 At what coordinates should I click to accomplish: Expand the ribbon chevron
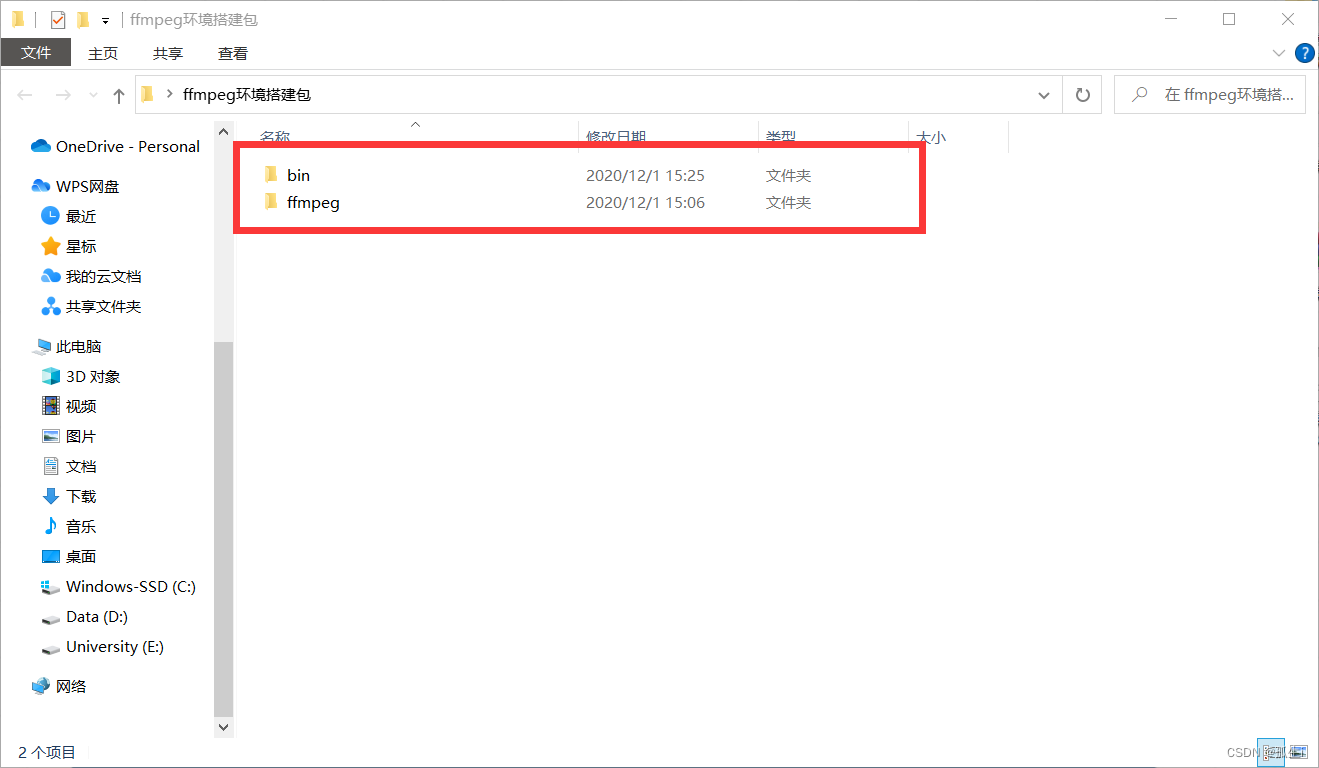[1278, 53]
